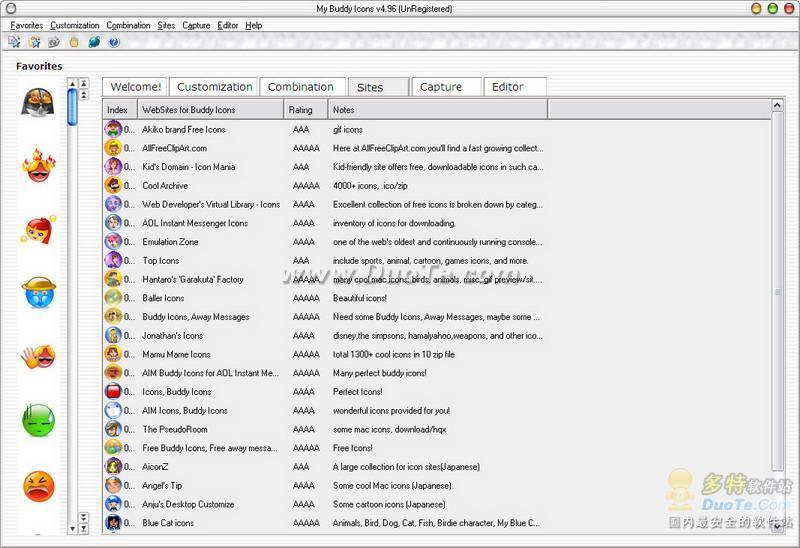Click the row icon beside Kid's Domain - Icon Mania
The height and width of the screenshot is (548, 800).
tap(113, 166)
